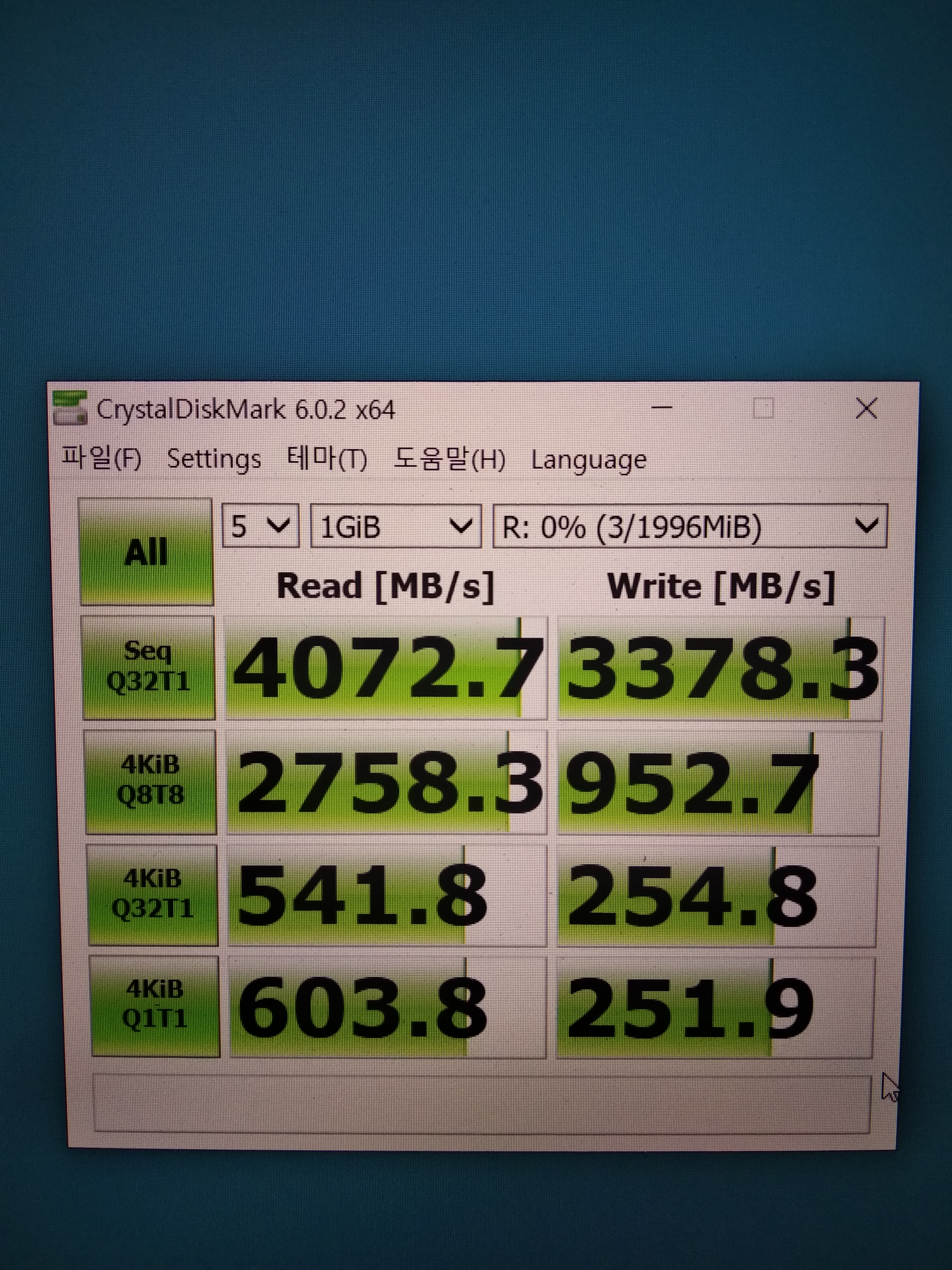Open the test size dropdown showing 1GiB
Image resolution: width=952 pixels, height=1270 pixels.
click(395, 526)
